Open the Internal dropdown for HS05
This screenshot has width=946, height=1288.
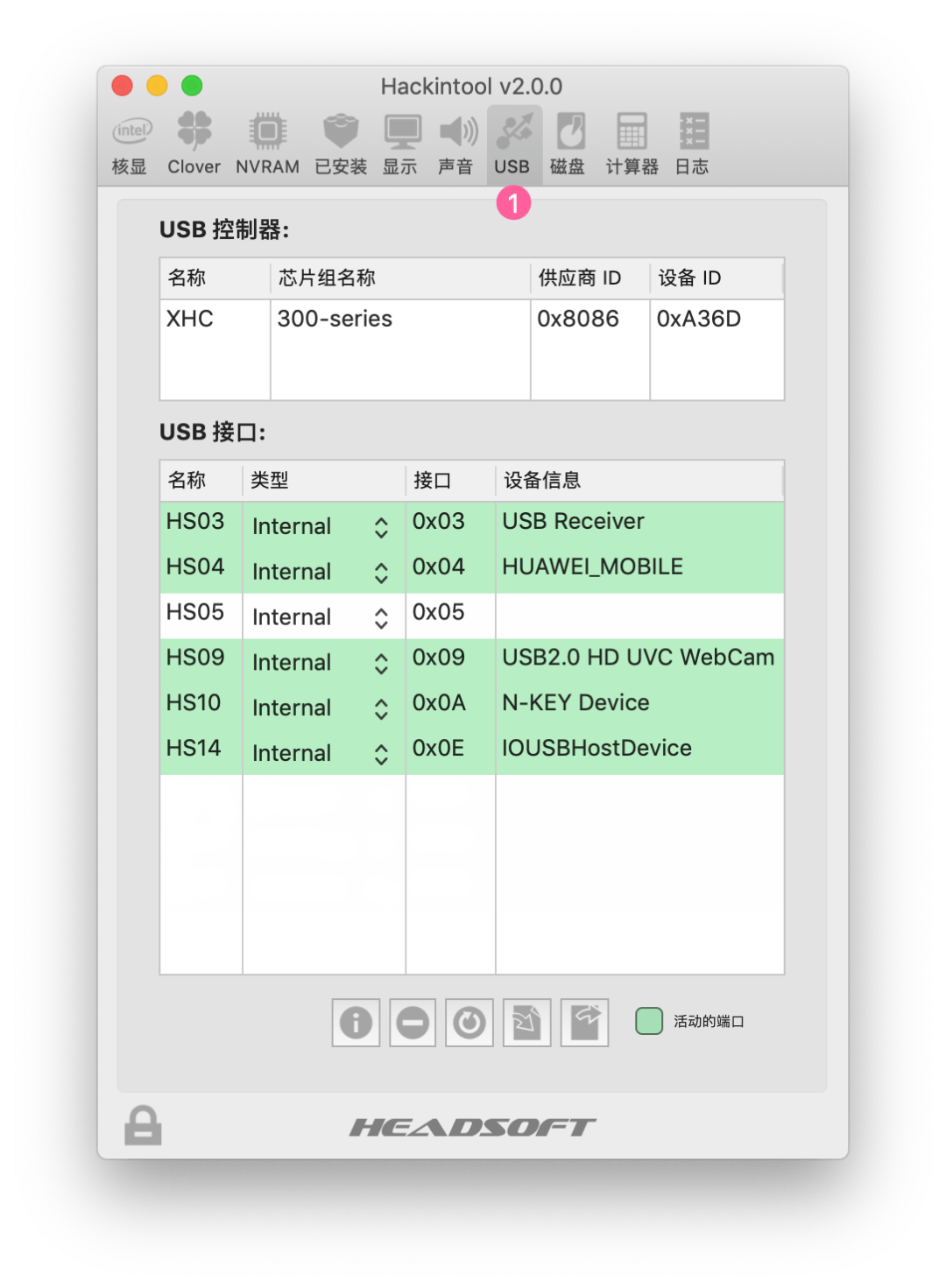point(381,616)
